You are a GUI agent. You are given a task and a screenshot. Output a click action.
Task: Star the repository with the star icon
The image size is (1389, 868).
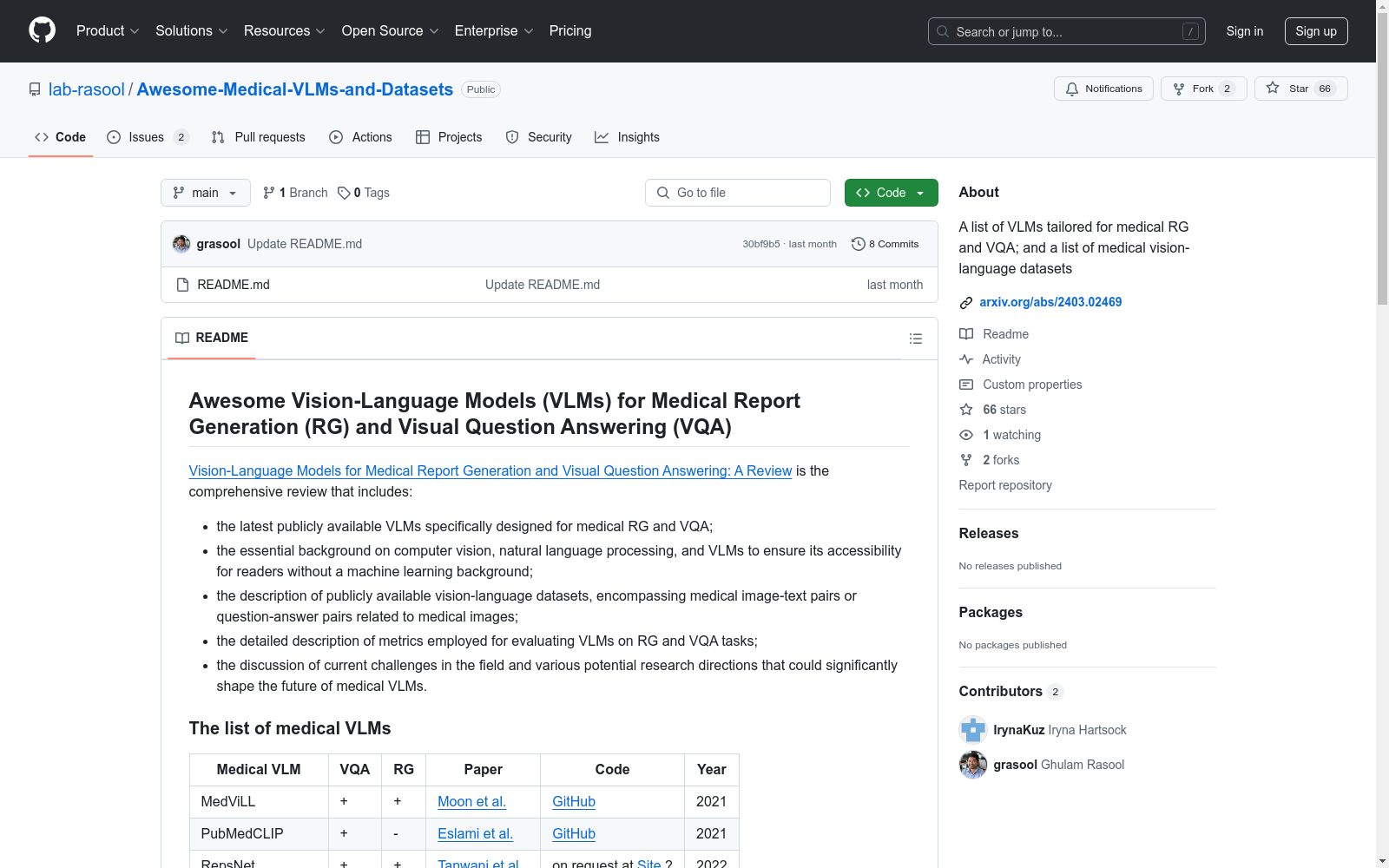(x=1273, y=88)
